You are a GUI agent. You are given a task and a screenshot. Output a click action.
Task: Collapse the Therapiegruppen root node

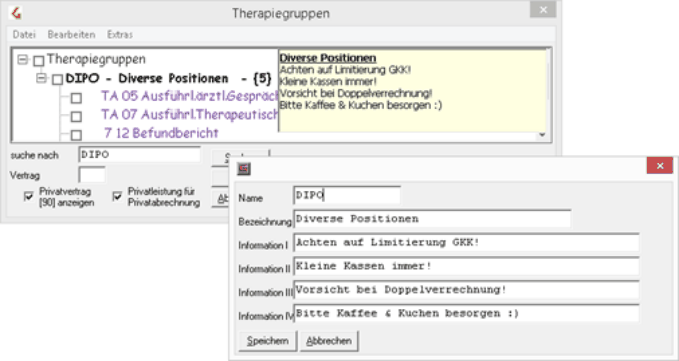(23, 60)
